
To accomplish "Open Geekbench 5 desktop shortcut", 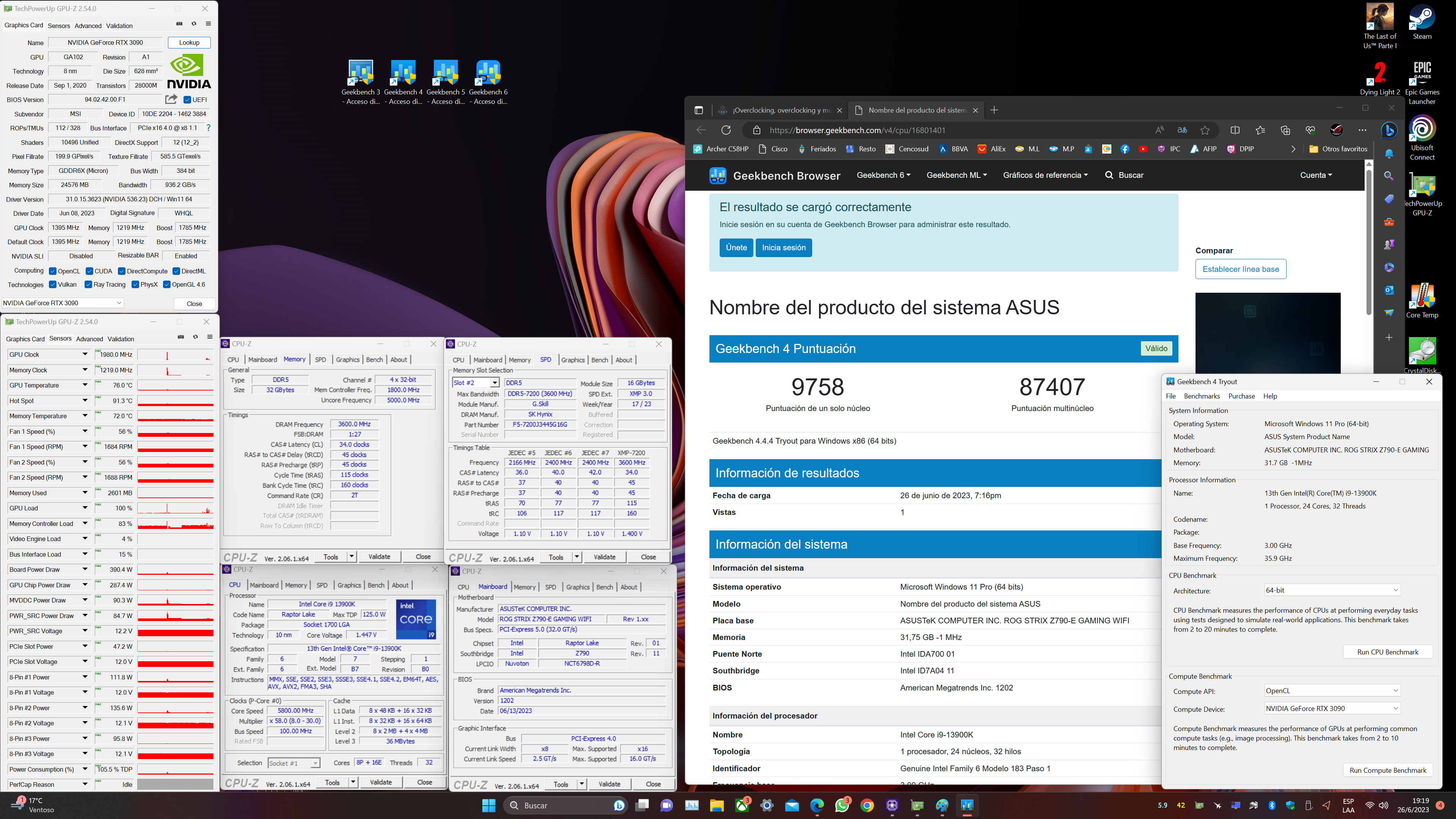I will coord(446,83).
